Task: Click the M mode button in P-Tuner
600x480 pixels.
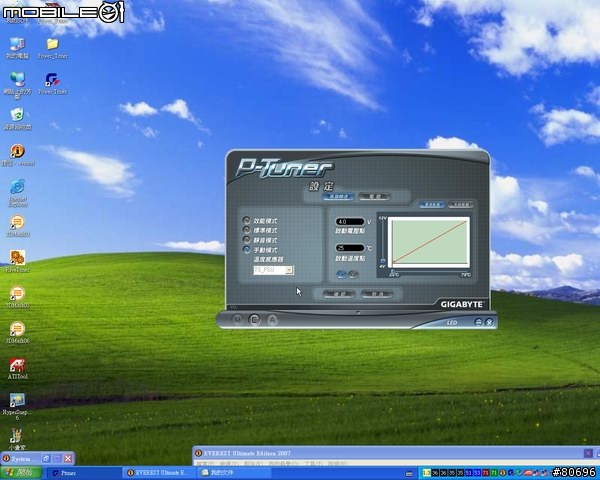Action: pyautogui.click(x=238, y=319)
